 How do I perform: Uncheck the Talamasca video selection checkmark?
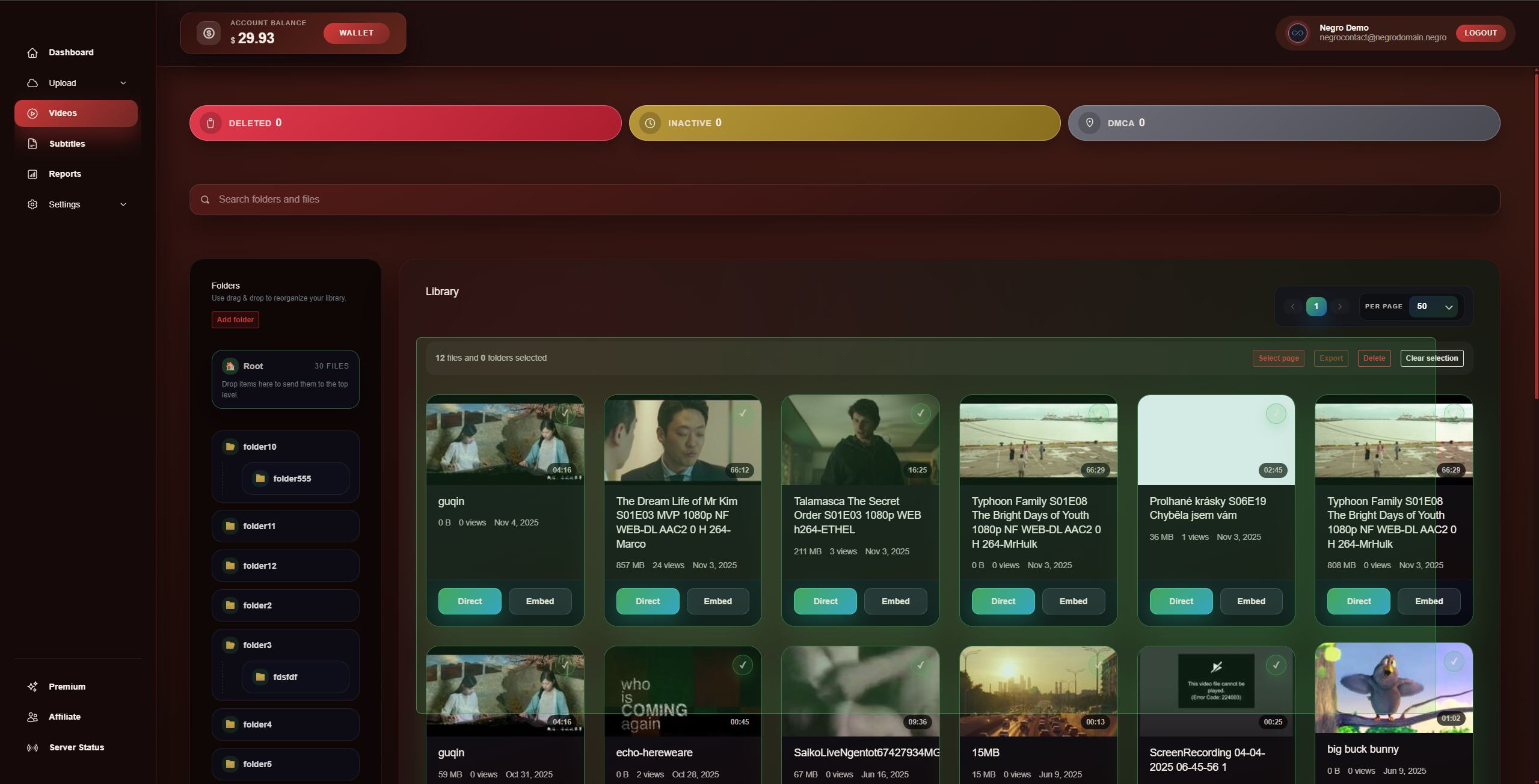click(920, 414)
